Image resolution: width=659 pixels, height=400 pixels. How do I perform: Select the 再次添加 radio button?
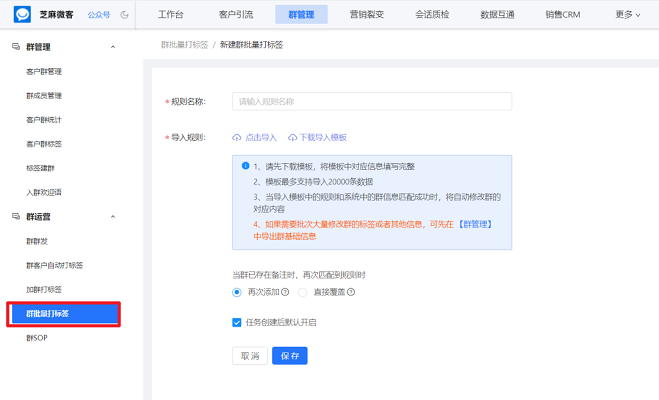tap(237, 292)
